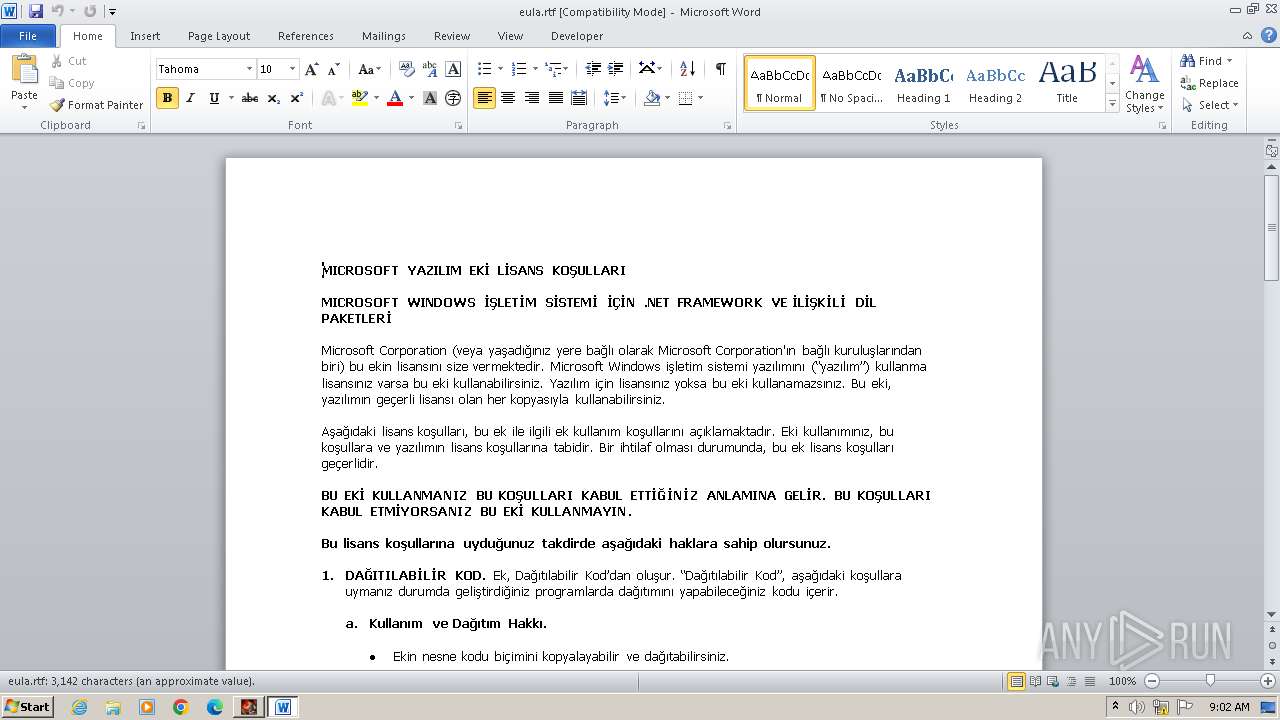The height and width of the screenshot is (720, 1280).
Task: Open Internet Explorer from taskbar
Action: click(x=79, y=707)
